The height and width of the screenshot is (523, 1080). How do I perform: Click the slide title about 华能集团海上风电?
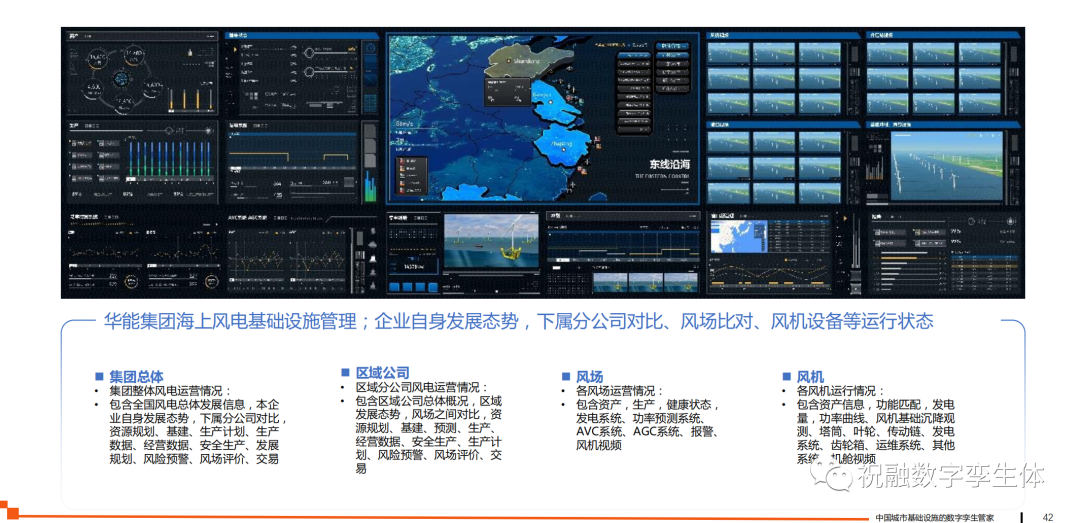pyautogui.click(x=518, y=321)
